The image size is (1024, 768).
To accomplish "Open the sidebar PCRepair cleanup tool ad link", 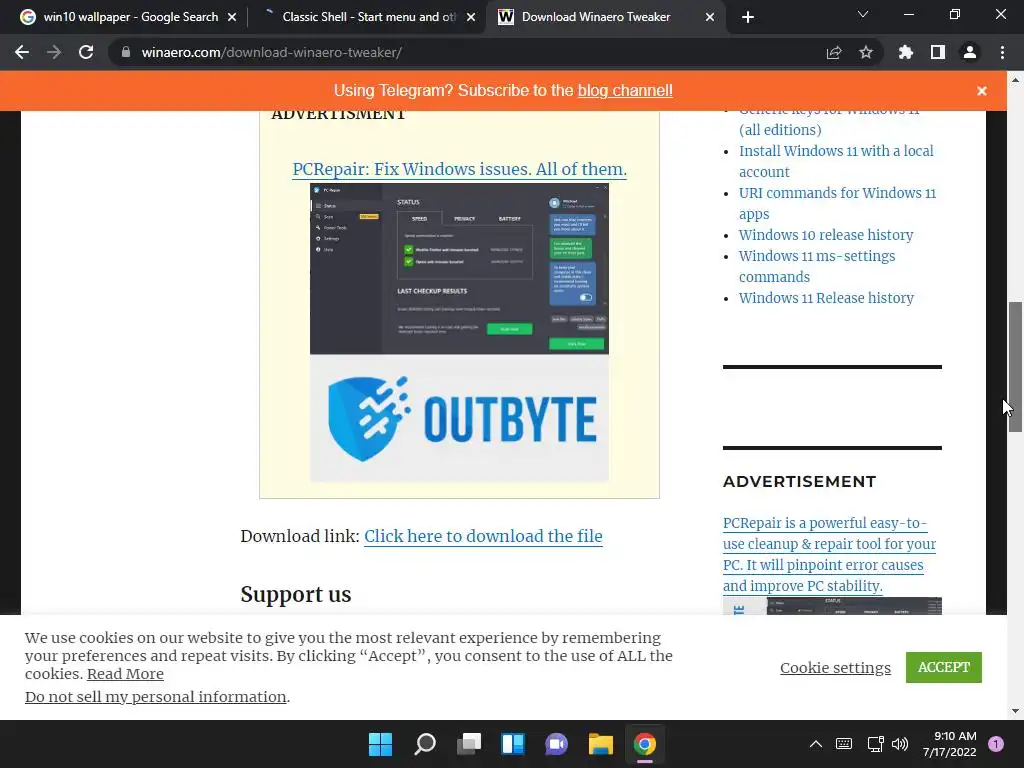I will pos(829,554).
